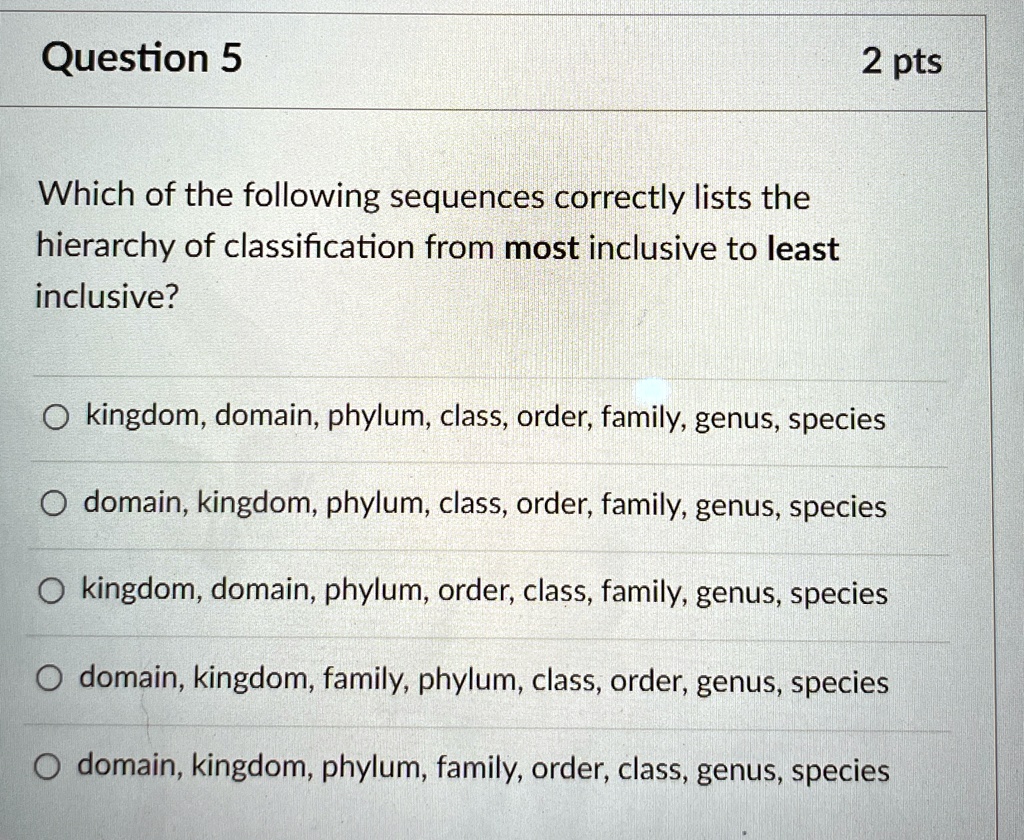This screenshot has width=1024, height=840.
Task: Click the '2 pts' points label
Action: pos(900,62)
